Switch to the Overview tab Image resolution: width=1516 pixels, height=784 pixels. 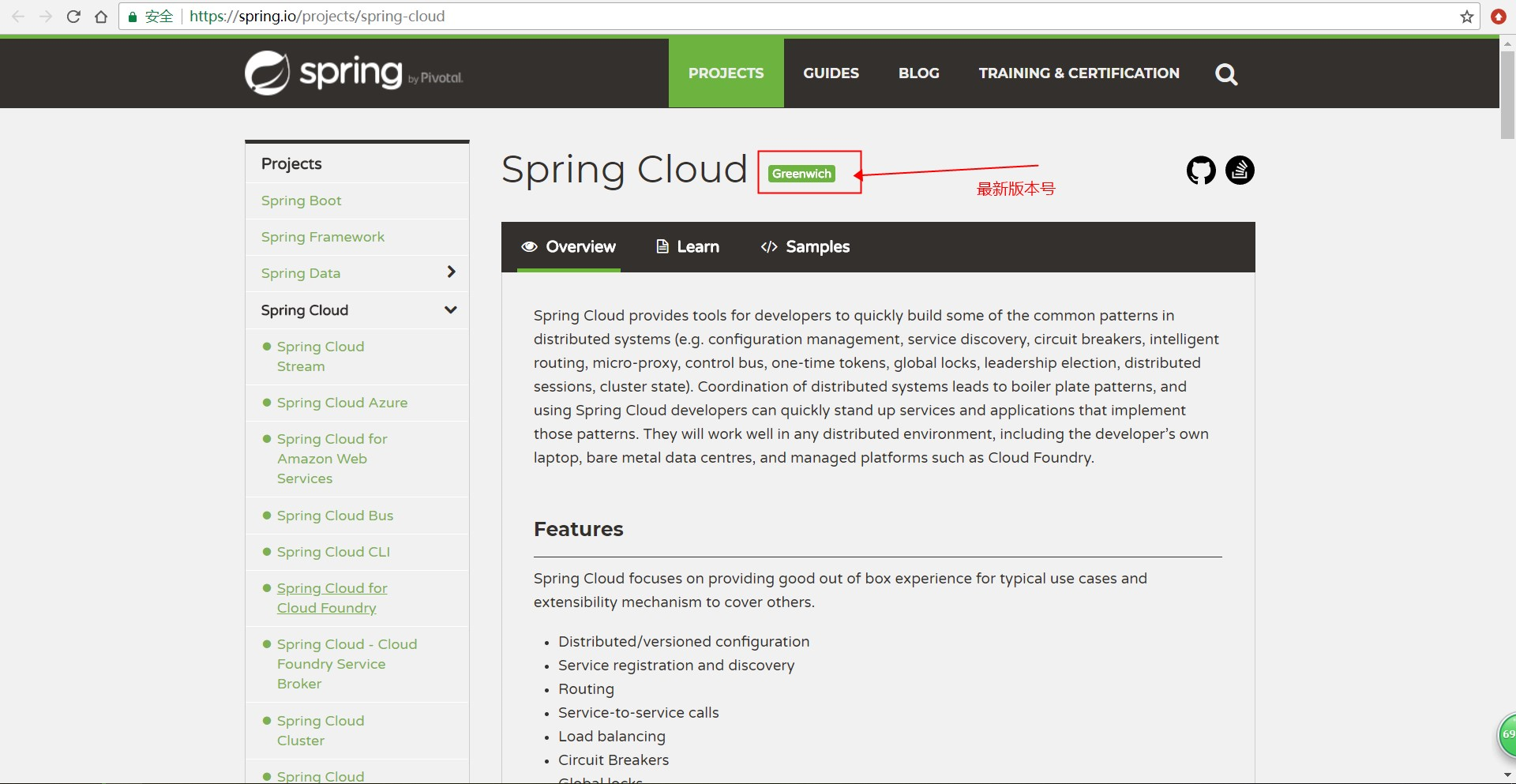[568, 247]
